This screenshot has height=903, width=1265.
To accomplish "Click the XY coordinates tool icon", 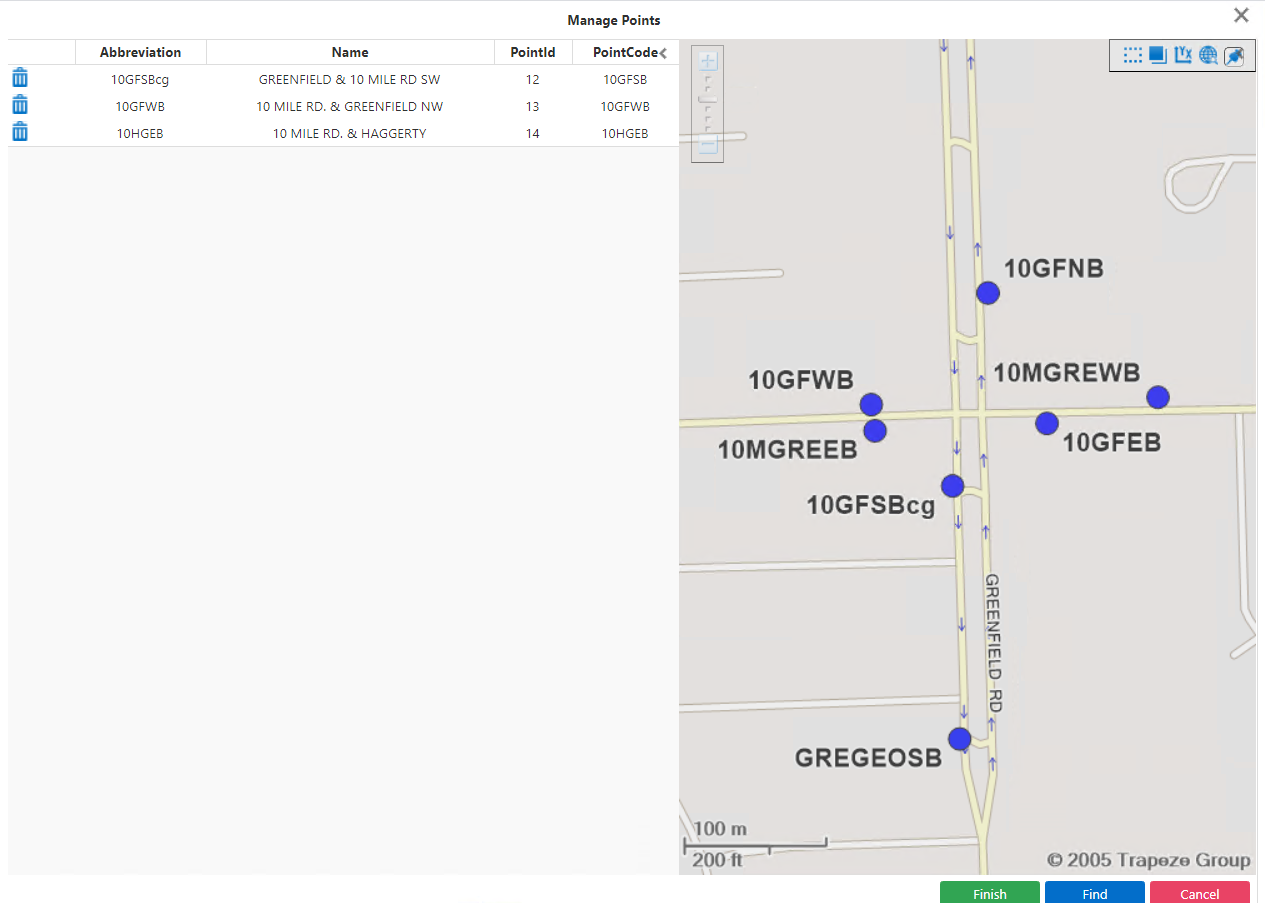I will 1183,55.
